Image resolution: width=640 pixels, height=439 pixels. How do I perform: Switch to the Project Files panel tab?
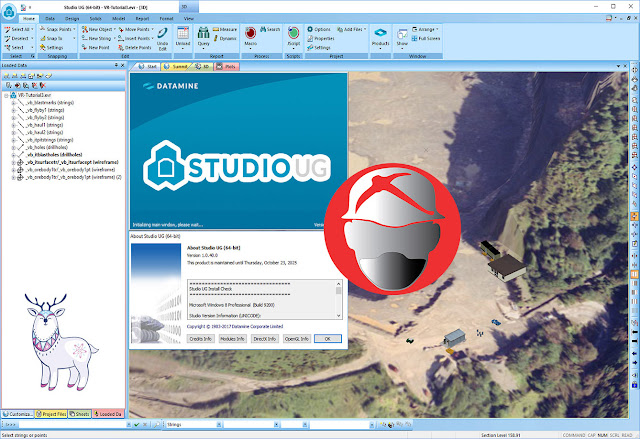51,414
